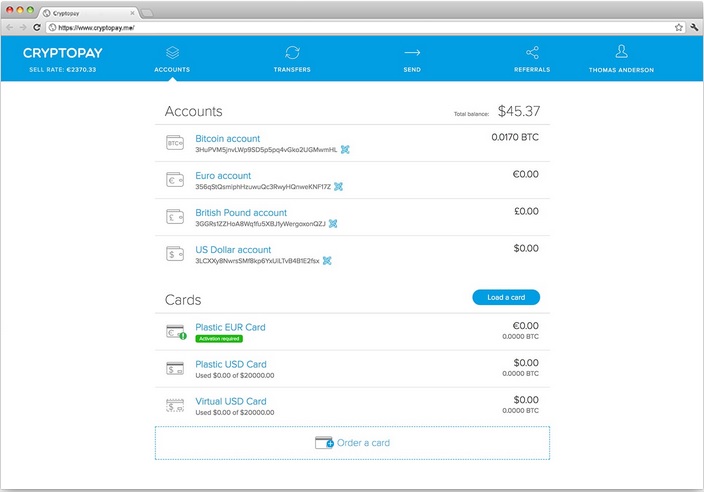The image size is (704, 492).
Task: Show QR code for Bitcoin account address
Action: [x=345, y=149]
